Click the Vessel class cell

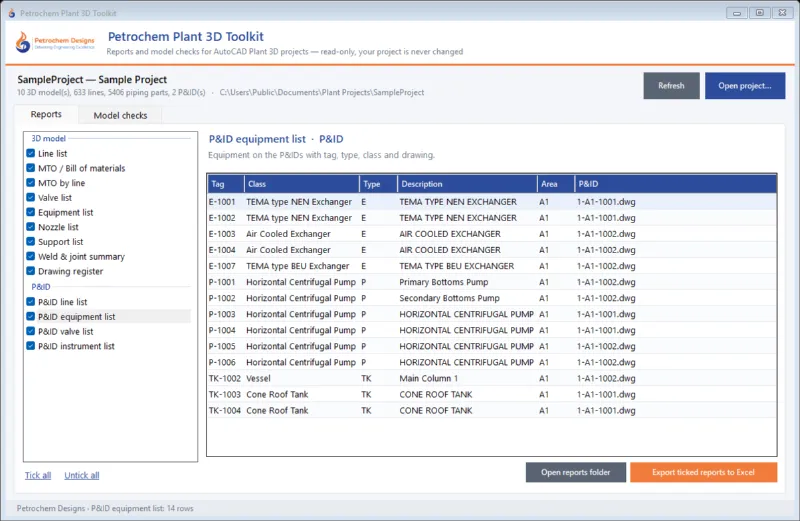pos(258,379)
